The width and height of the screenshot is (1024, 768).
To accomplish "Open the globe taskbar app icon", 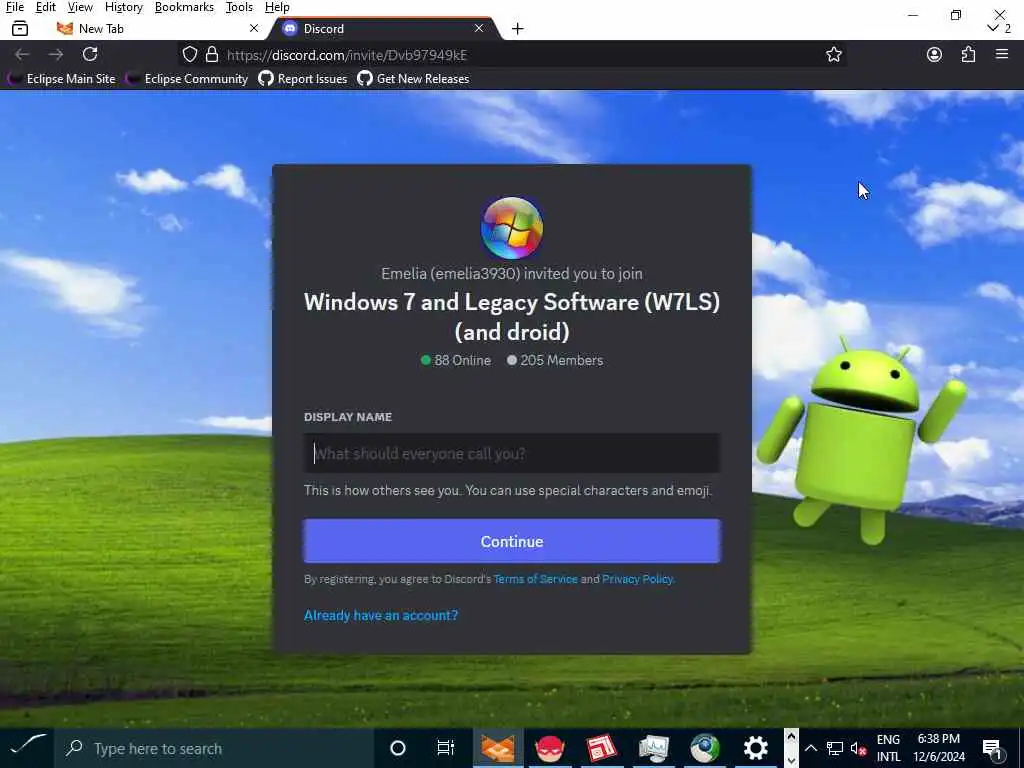I will pyautogui.click(x=705, y=748).
